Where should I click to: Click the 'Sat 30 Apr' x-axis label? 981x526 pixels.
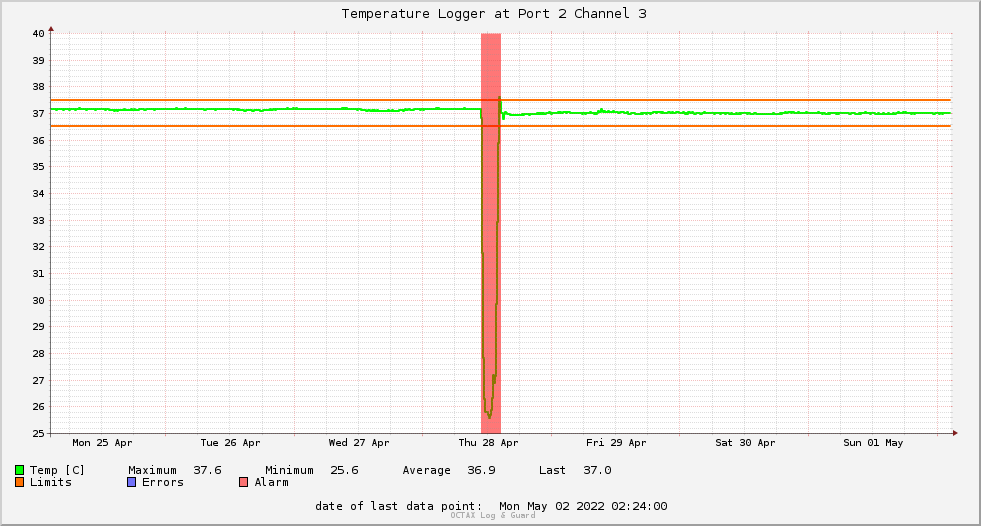coord(745,443)
